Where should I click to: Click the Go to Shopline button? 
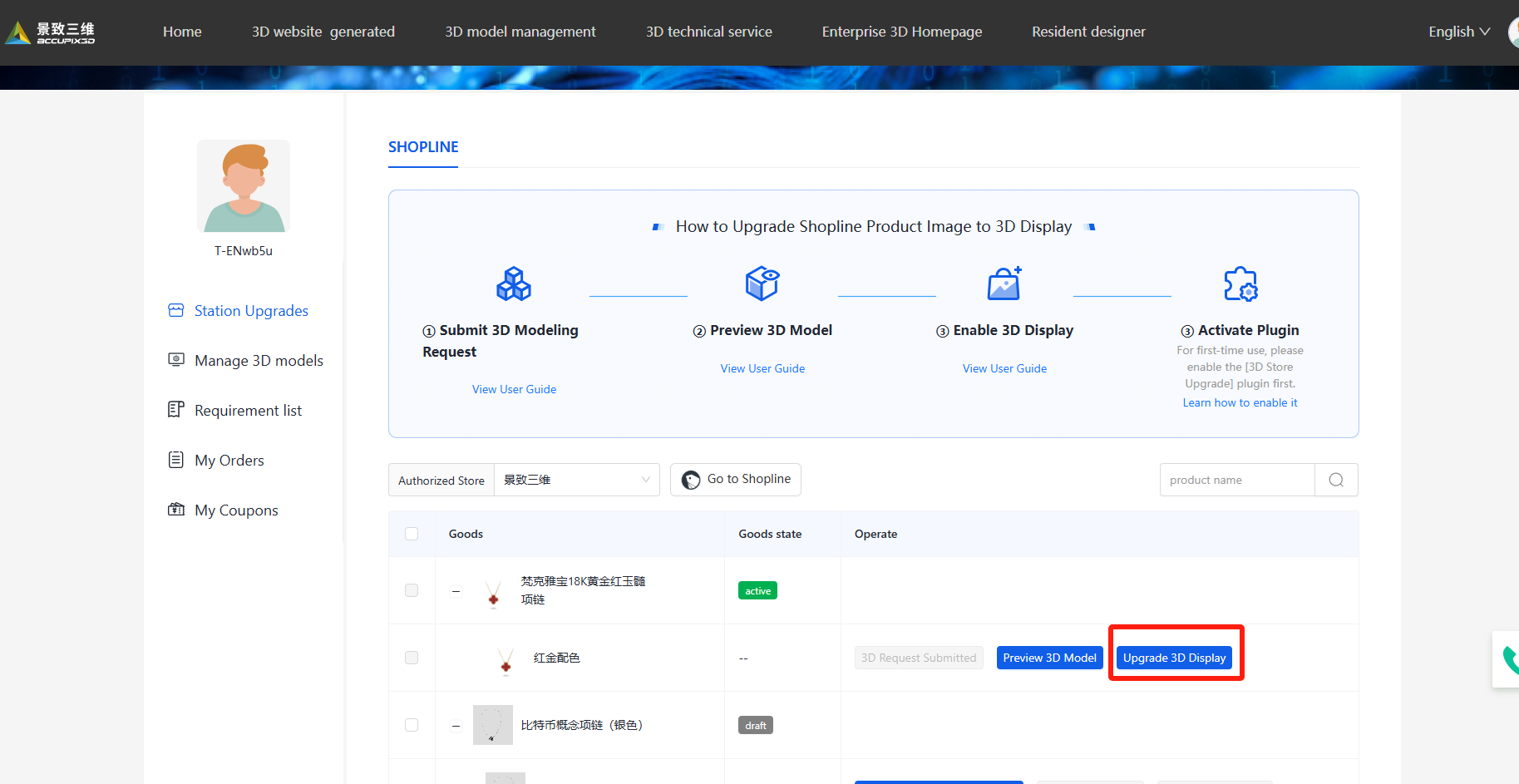pos(736,480)
